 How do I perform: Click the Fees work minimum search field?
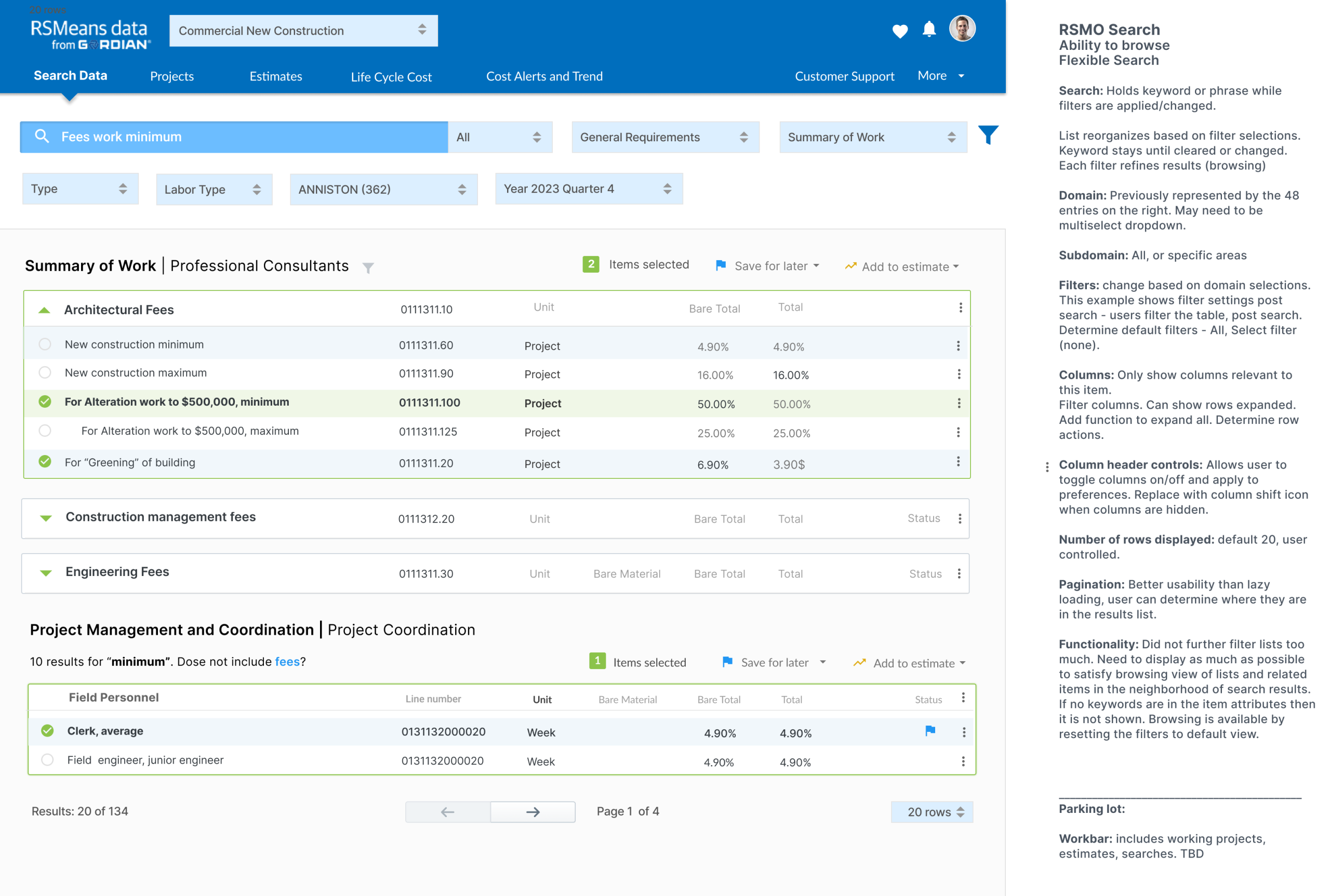click(234, 137)
